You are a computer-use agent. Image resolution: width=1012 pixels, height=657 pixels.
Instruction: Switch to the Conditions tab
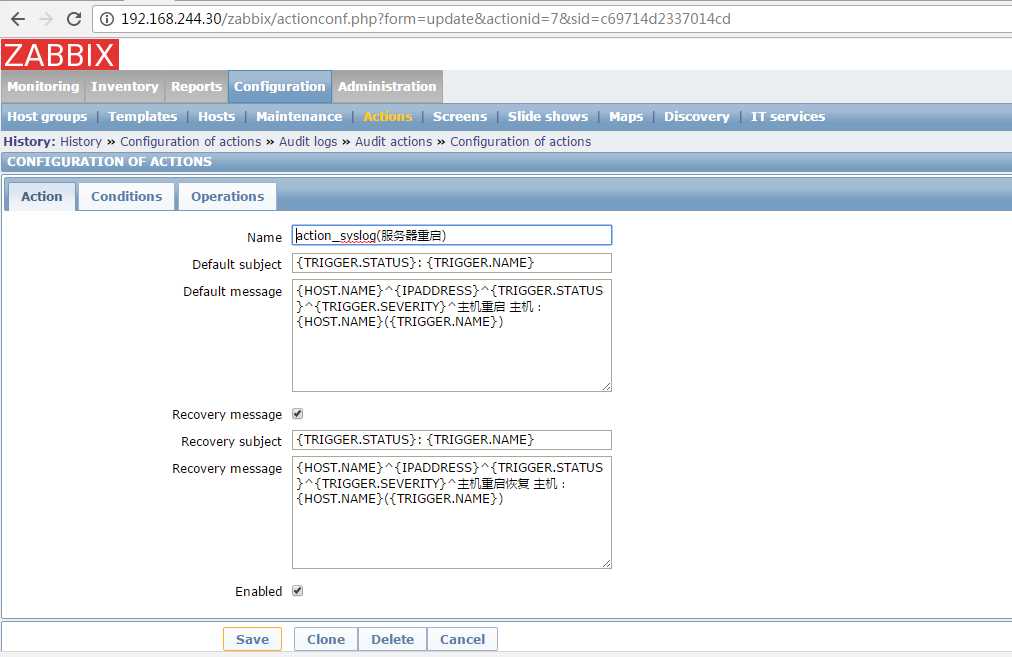[126, 196]
